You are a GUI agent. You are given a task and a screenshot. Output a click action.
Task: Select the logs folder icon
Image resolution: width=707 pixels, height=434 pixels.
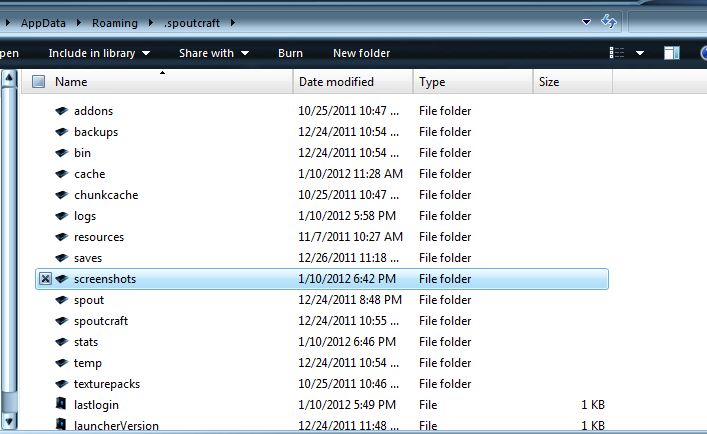click(x=61, y=216)
